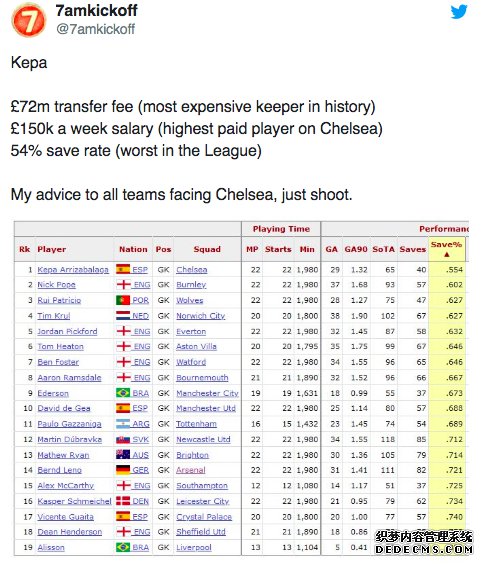This screenshot has width=484, height=564.
Task: Click the Twitter bird logo icon
Action: tap(459, 12)
